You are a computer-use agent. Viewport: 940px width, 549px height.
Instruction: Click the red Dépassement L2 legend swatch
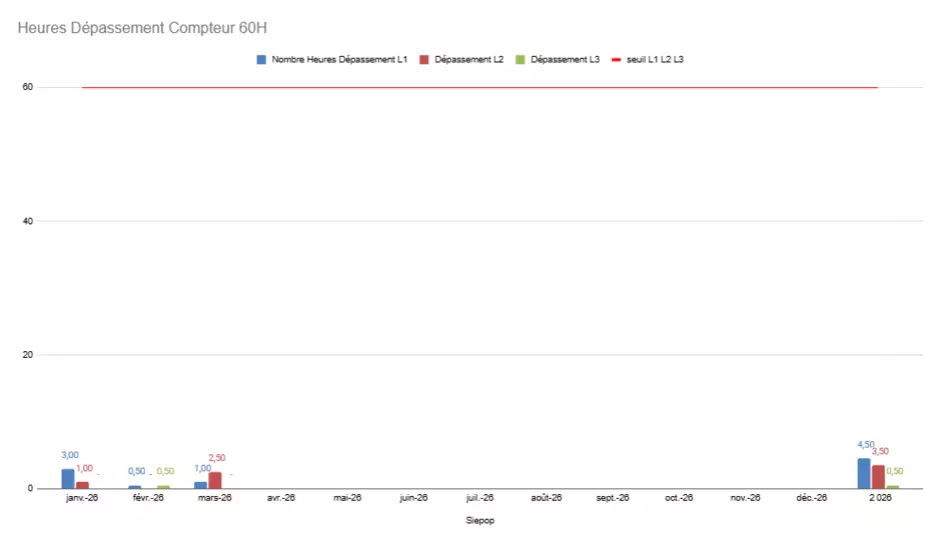424,60
